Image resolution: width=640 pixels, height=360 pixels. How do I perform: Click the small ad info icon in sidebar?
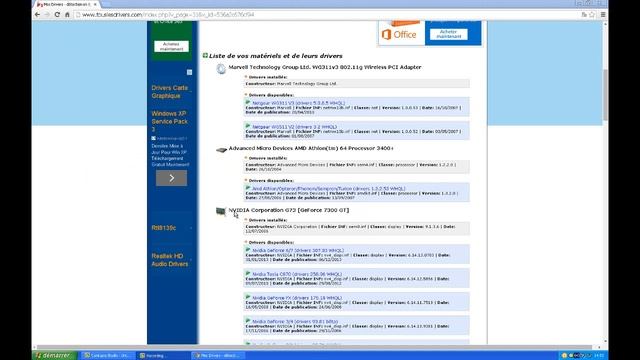click(x=189, y=72)
